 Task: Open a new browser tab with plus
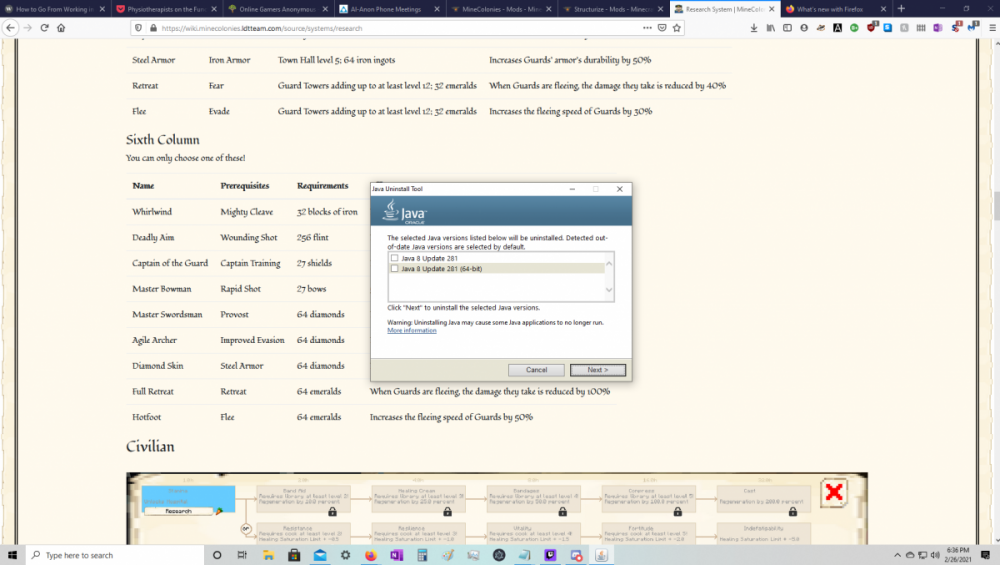(901, 8)
